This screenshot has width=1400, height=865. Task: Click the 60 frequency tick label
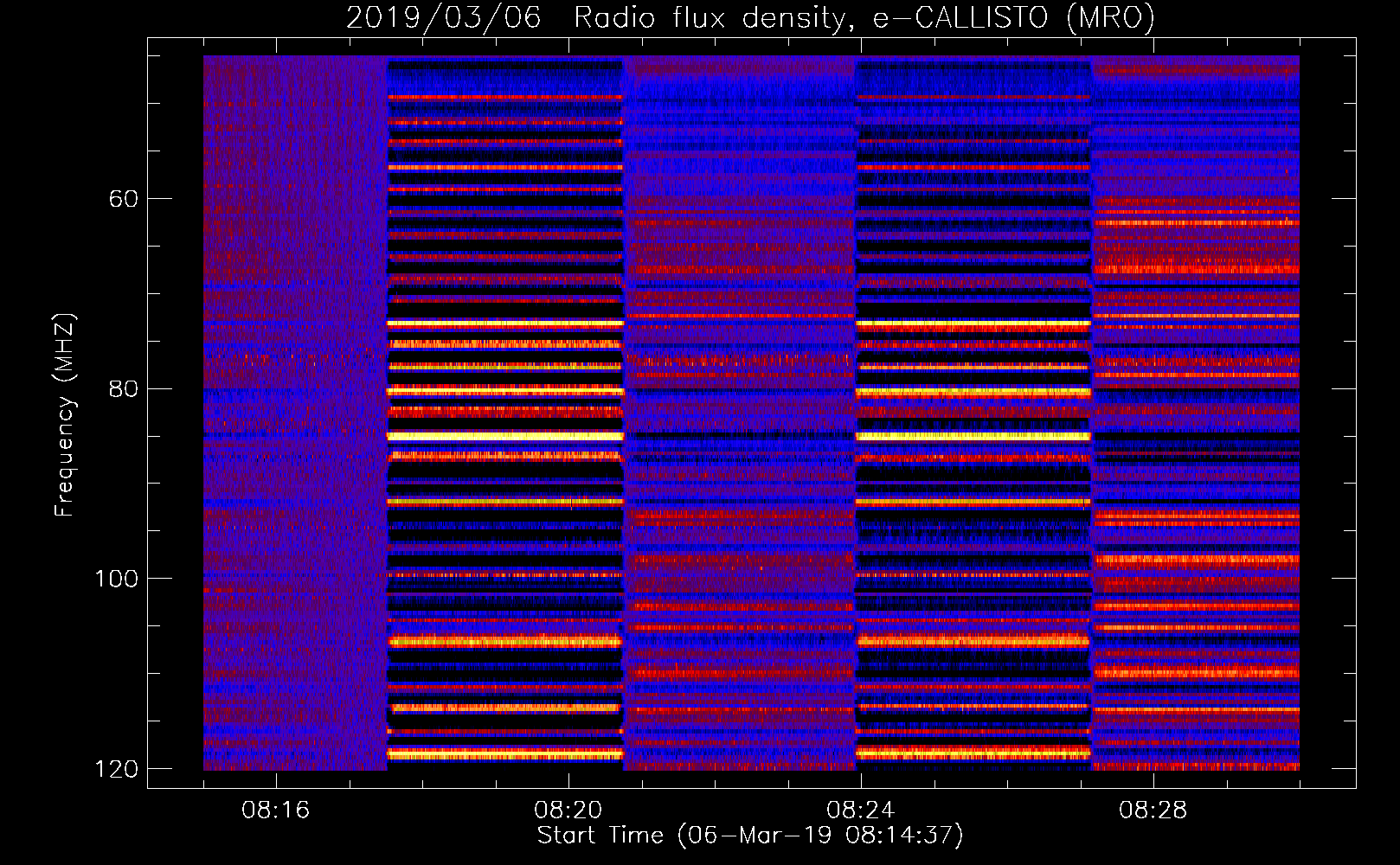pos(124,199)
